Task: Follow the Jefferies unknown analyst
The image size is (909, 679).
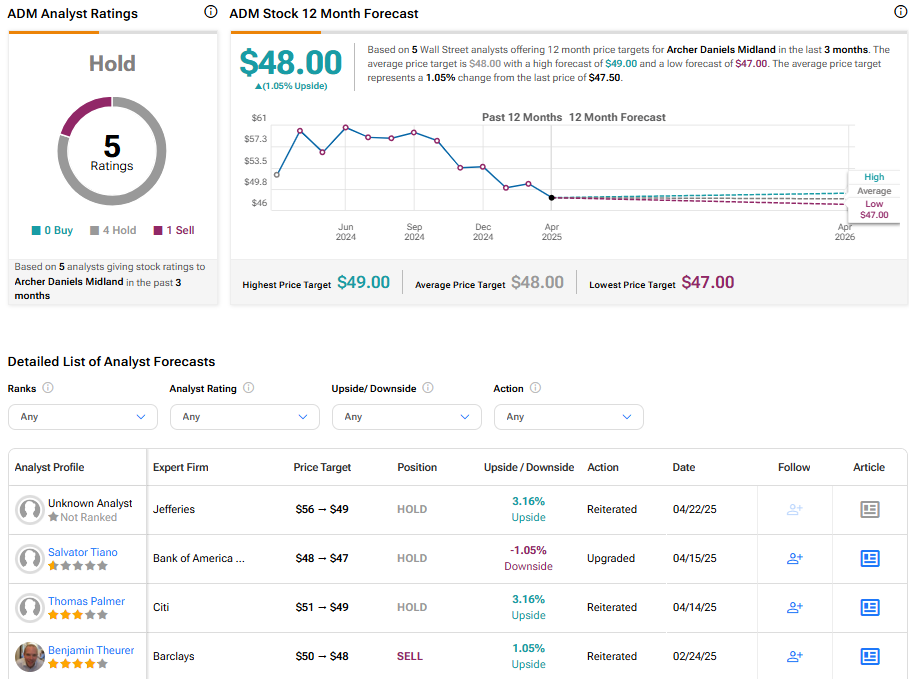Action: pyautogui.click(x=795, y=509)
